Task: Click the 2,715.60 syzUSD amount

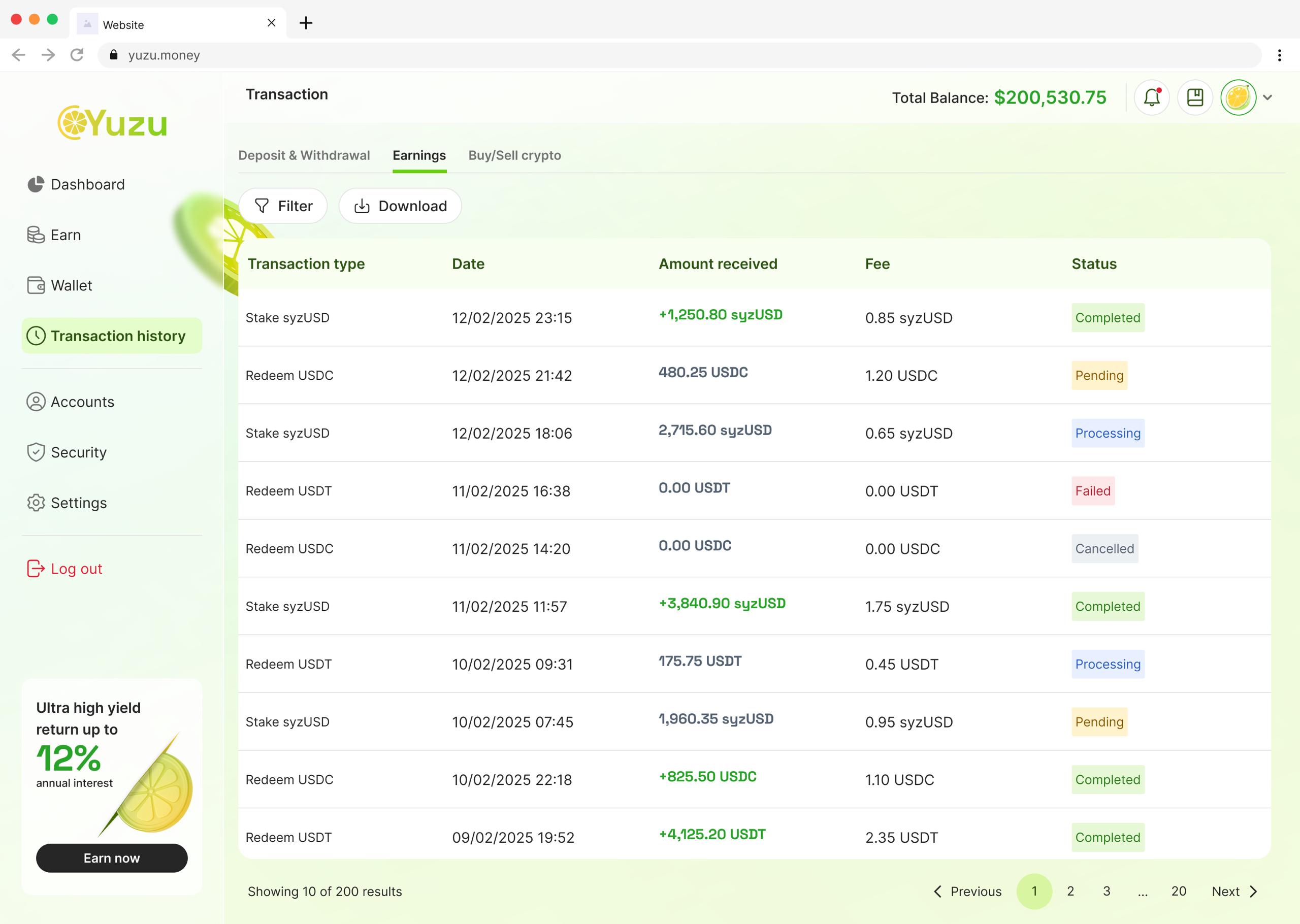Action: click(715, 430)
